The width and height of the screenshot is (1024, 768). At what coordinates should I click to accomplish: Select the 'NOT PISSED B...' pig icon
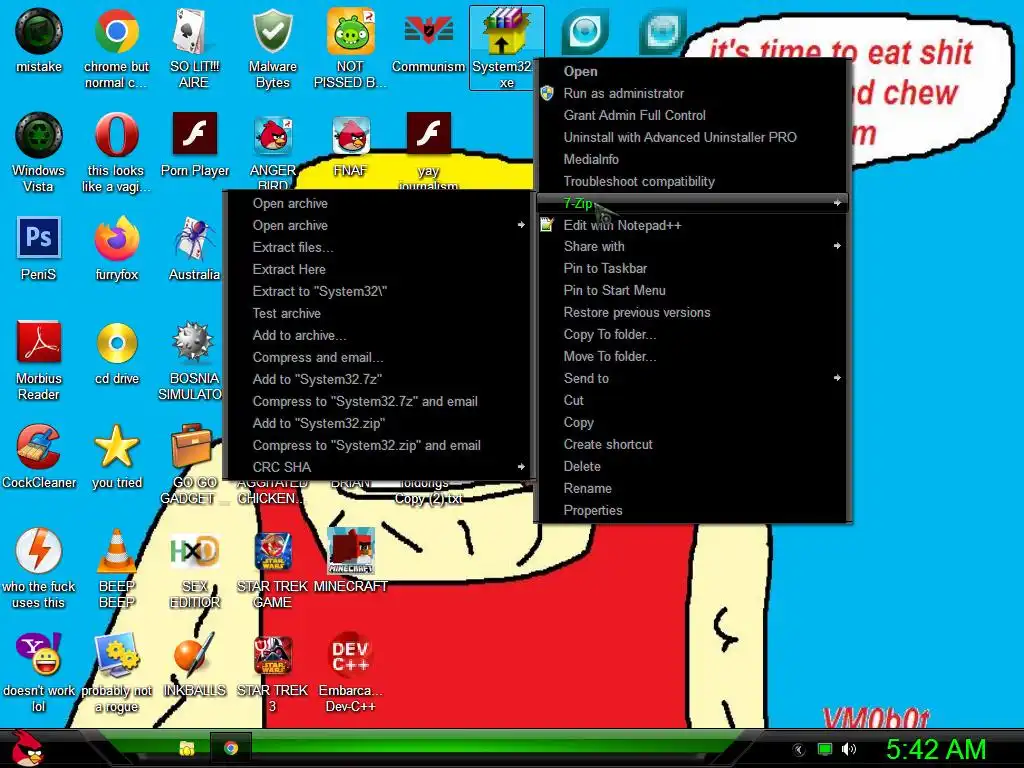tap(350, 31)
